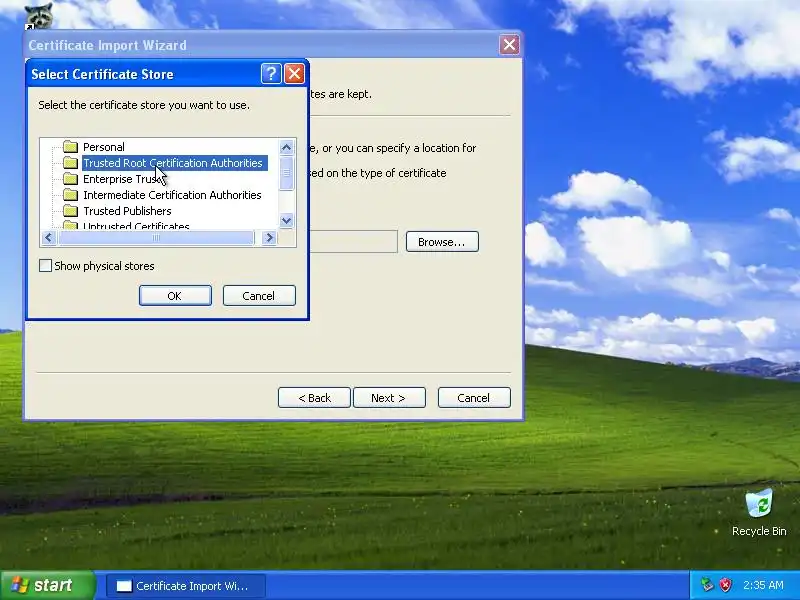The image size is (800, 600).
Task: Click the vertical scrollbar thumb in store list
Action: (286, 172)
